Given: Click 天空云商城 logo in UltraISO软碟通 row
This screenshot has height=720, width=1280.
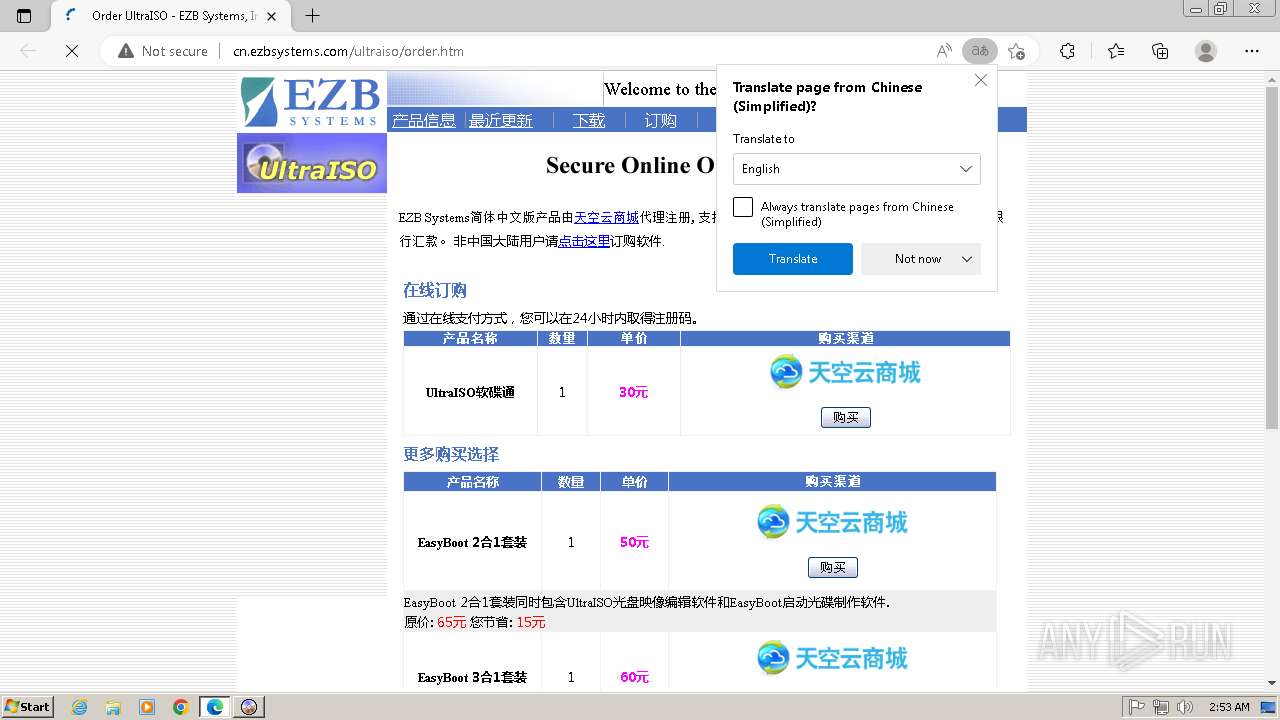Looking at the screenshot, I should [845, 372].
